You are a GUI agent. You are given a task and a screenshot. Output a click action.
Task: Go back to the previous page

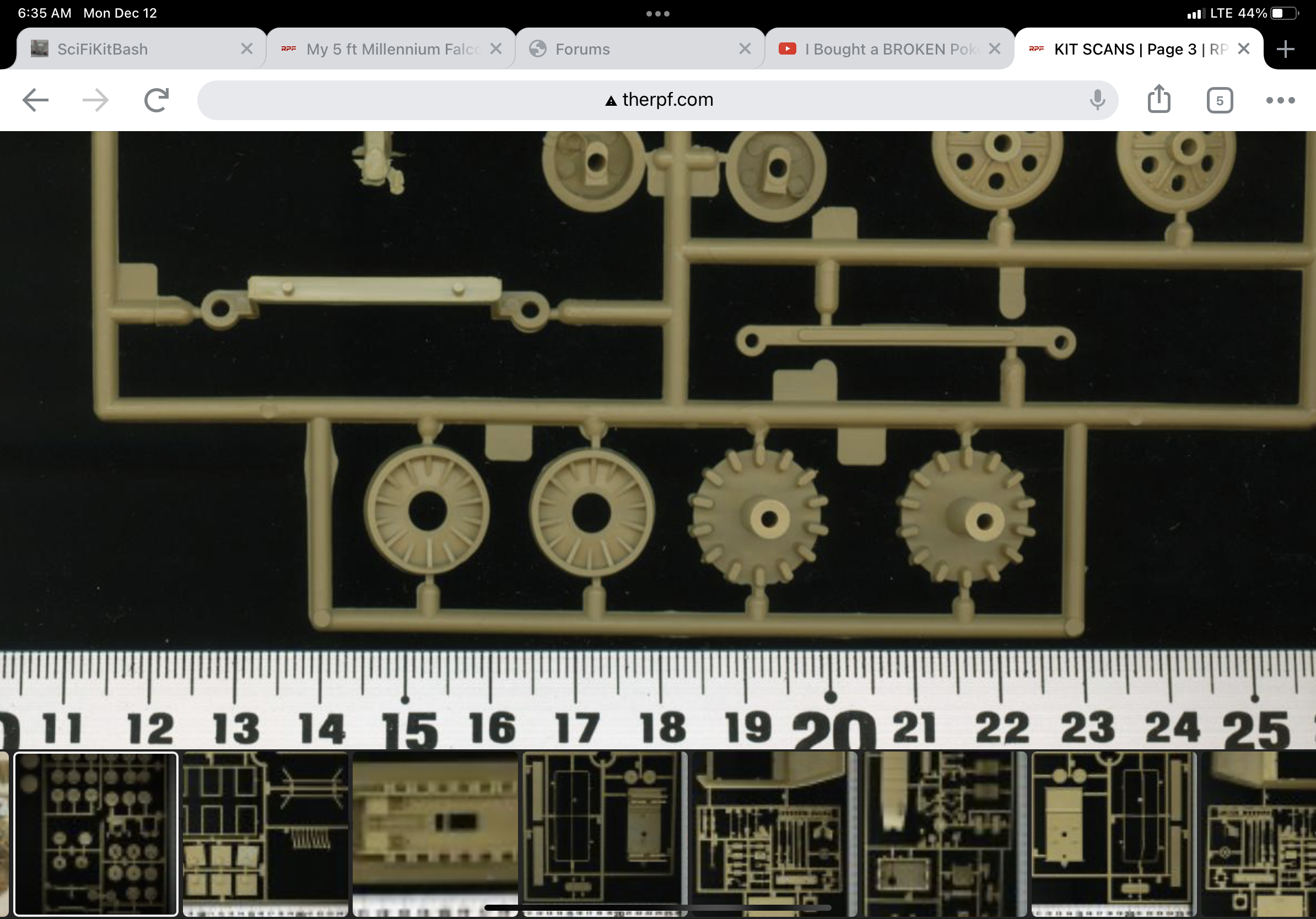[x=35, y=100]
